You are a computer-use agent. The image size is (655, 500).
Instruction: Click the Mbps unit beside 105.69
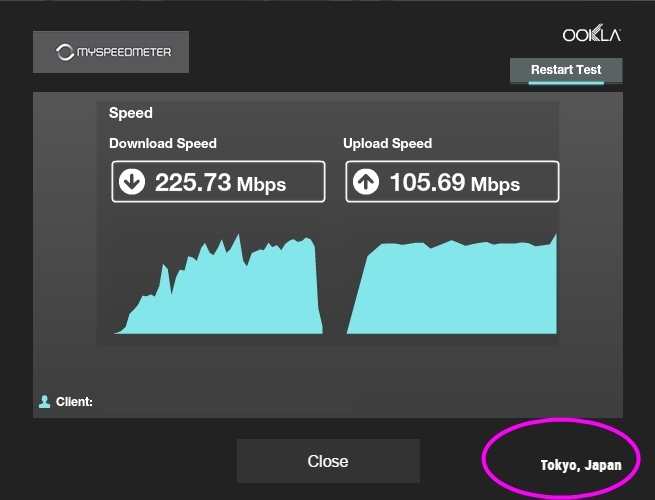click(x=495, y=184)
